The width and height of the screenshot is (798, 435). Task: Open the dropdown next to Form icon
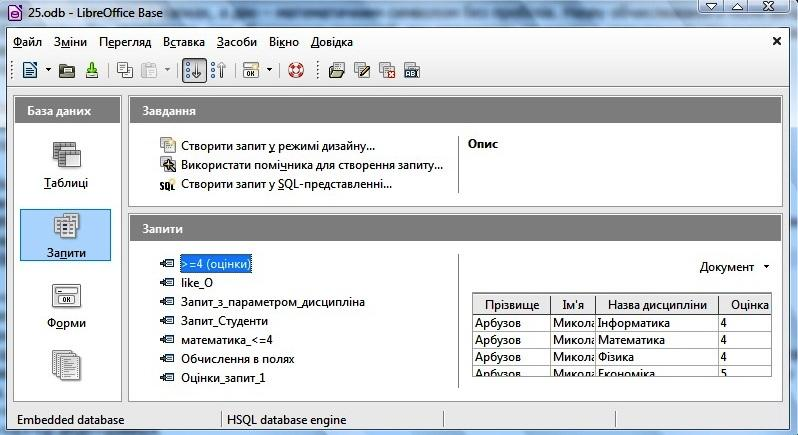[269, 70]
